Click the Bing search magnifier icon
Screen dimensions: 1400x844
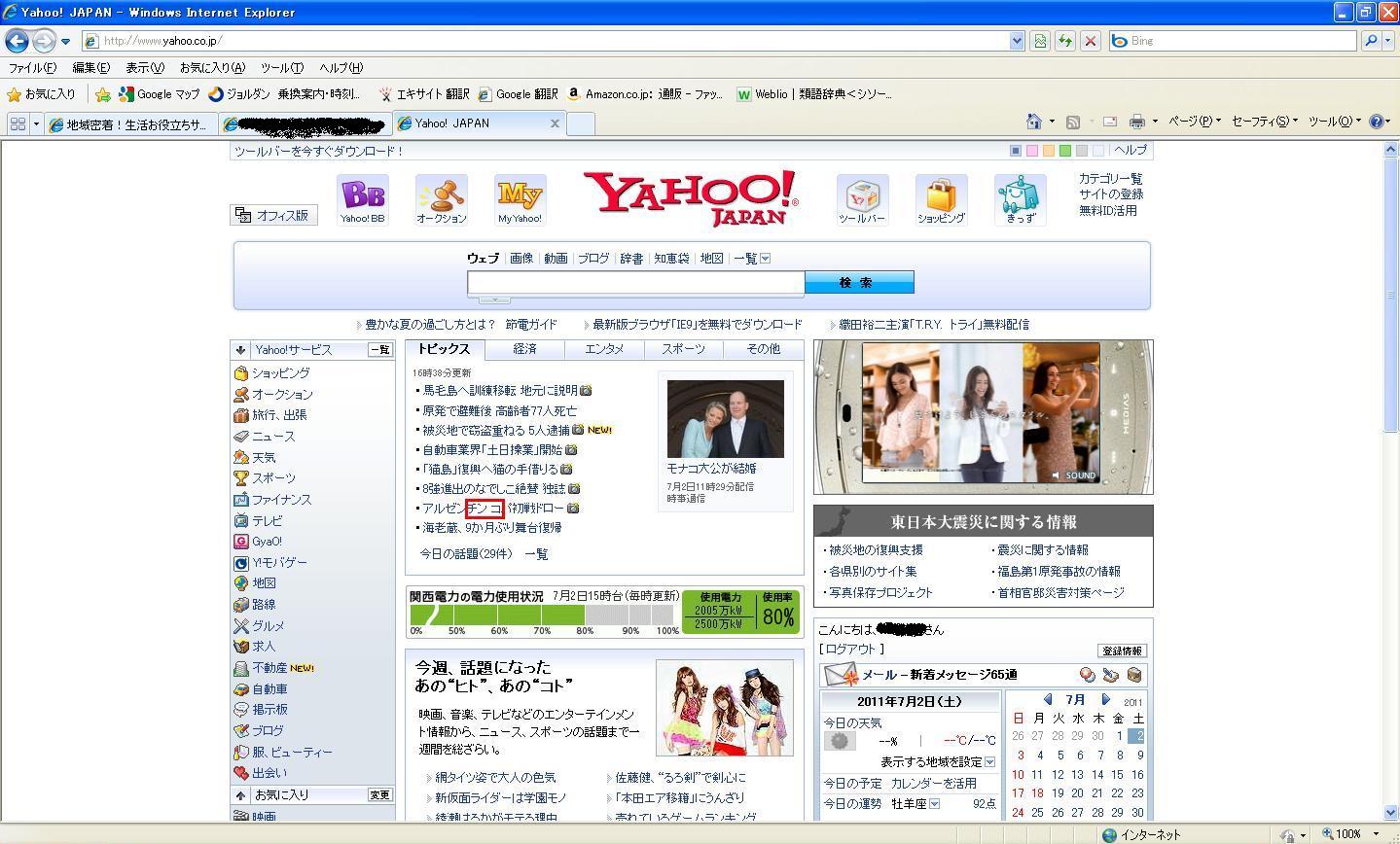pos(1371,41)
